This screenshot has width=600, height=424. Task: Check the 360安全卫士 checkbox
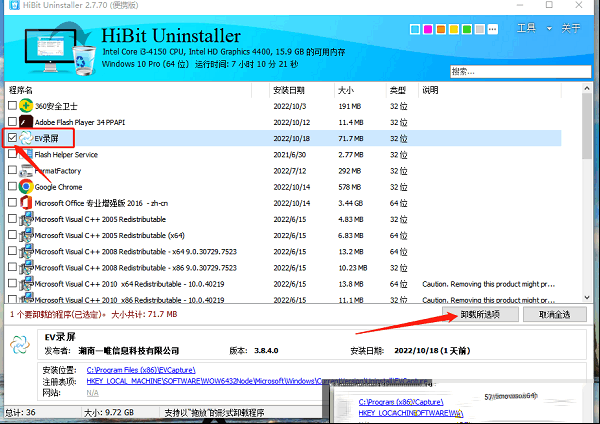pos(12,105)
